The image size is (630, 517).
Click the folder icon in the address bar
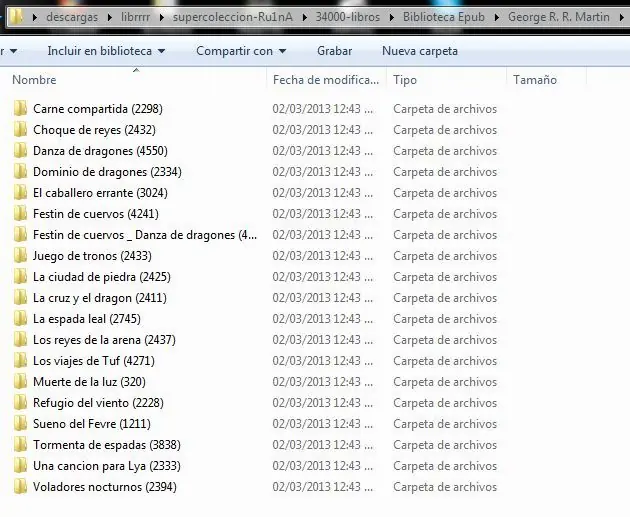tap(16, 17)
